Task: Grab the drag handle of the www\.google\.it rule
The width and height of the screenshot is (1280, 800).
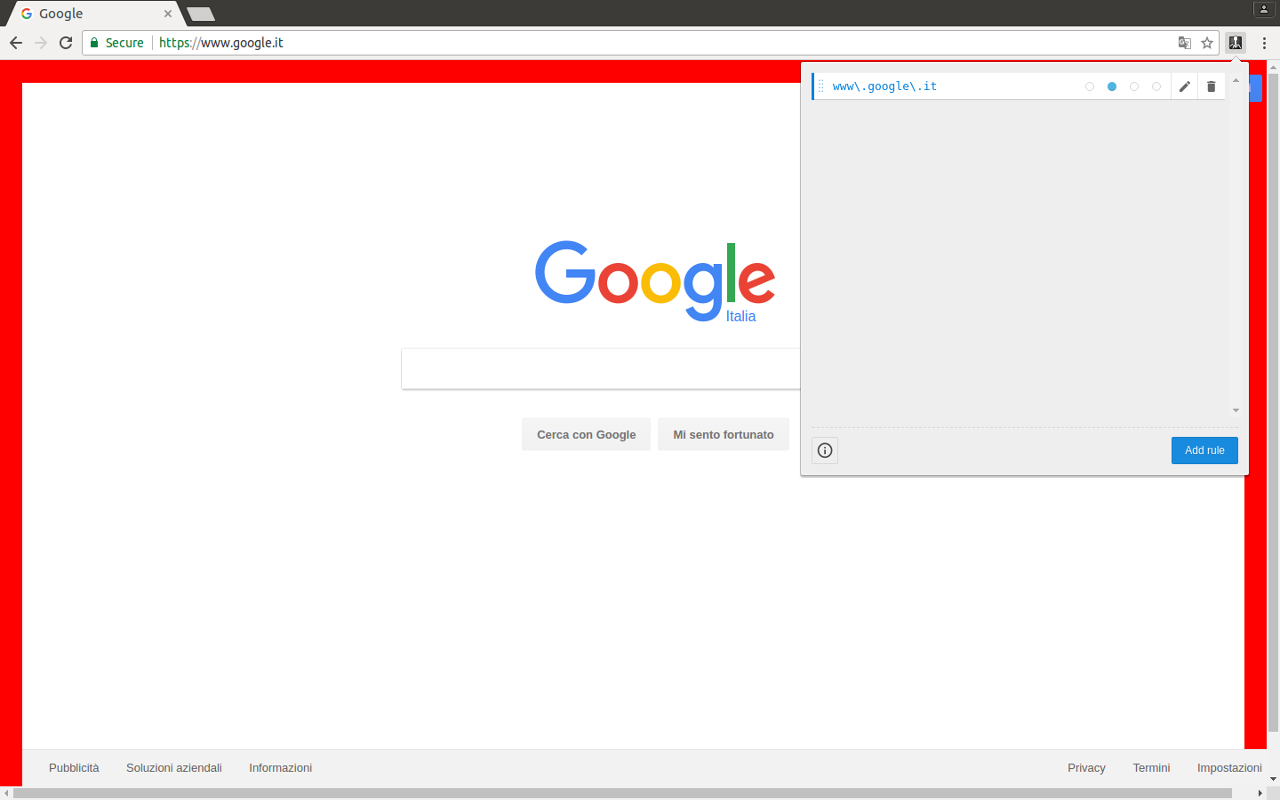Action: click(x=821, y=87)
